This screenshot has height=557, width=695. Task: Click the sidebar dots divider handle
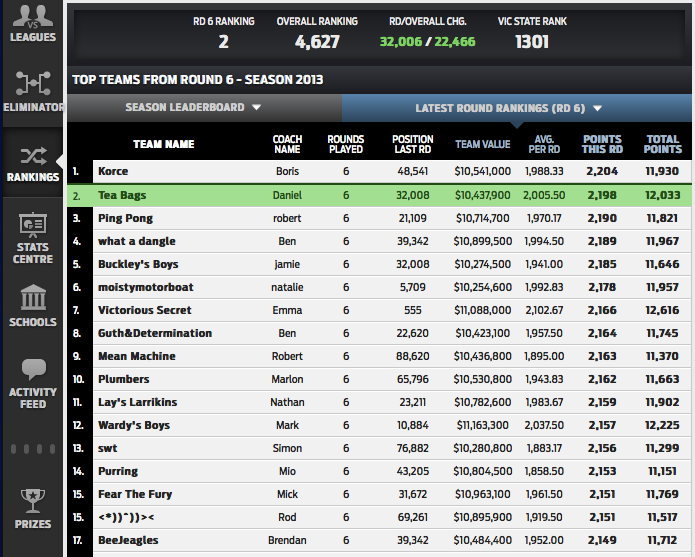coord(32,449)
